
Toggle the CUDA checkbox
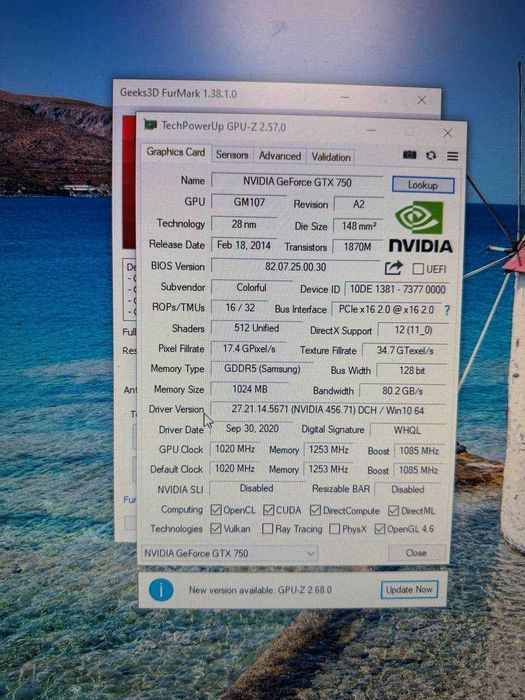click(x=268, y=510)
